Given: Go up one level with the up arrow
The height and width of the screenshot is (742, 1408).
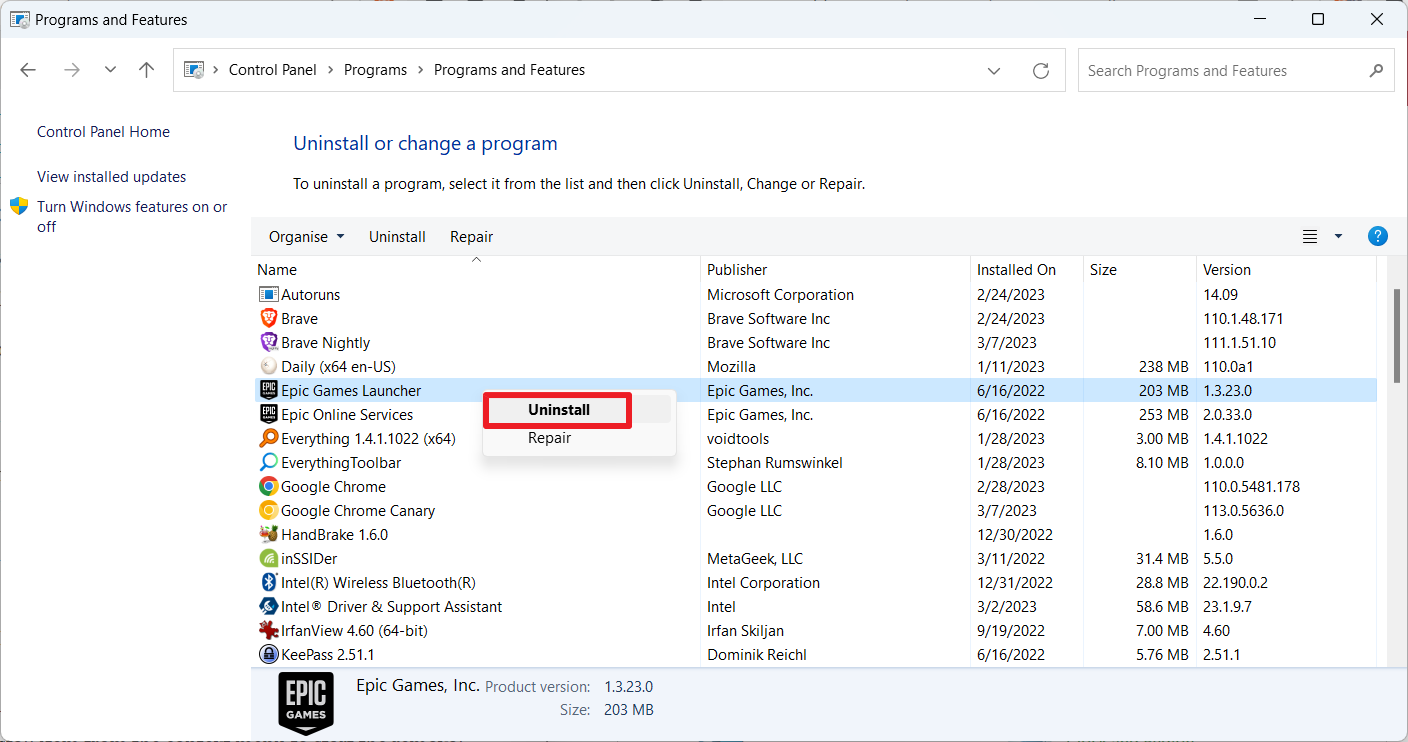Looking at the screenshot, I should point(147,70).
